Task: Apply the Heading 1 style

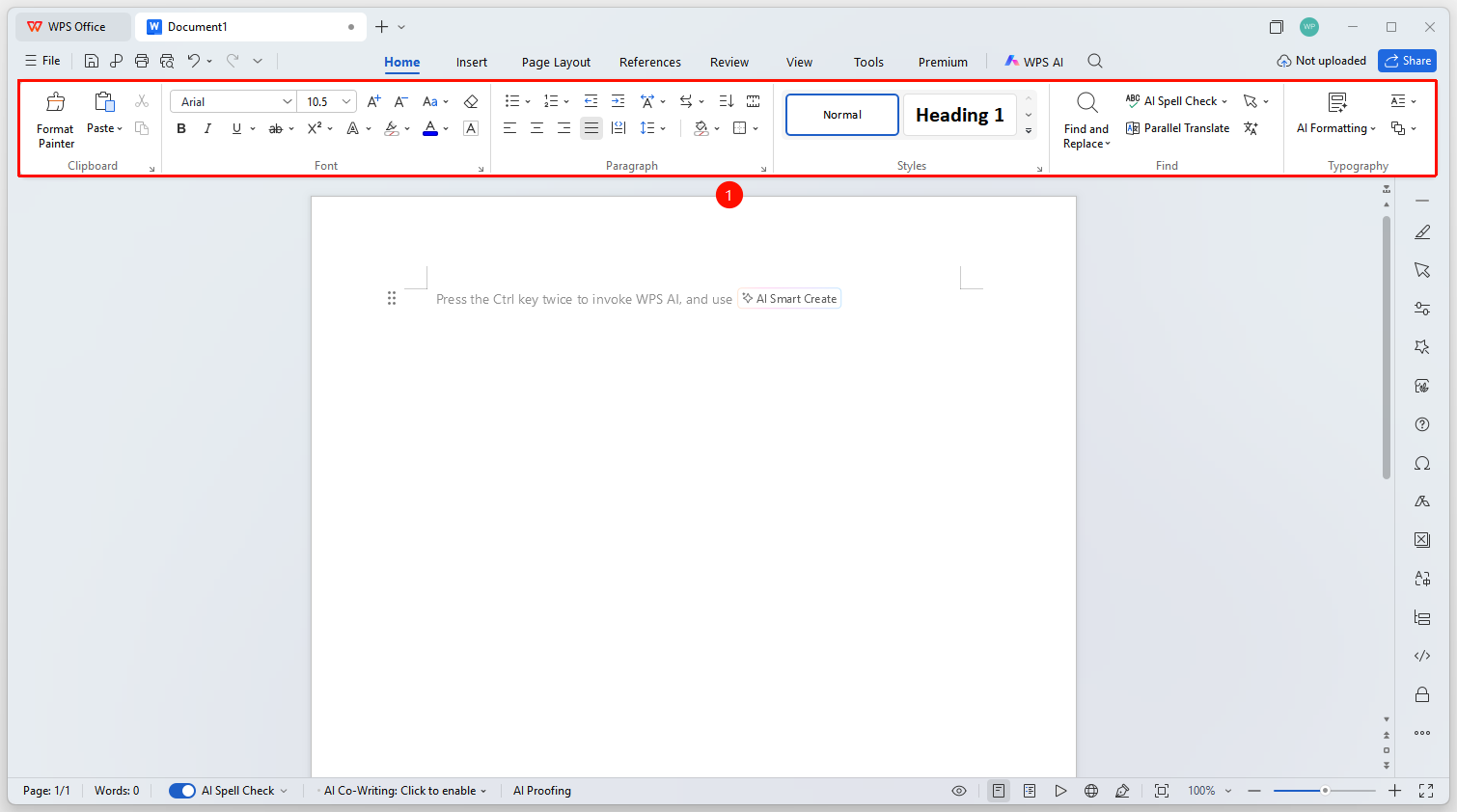Action: point(960,115)
